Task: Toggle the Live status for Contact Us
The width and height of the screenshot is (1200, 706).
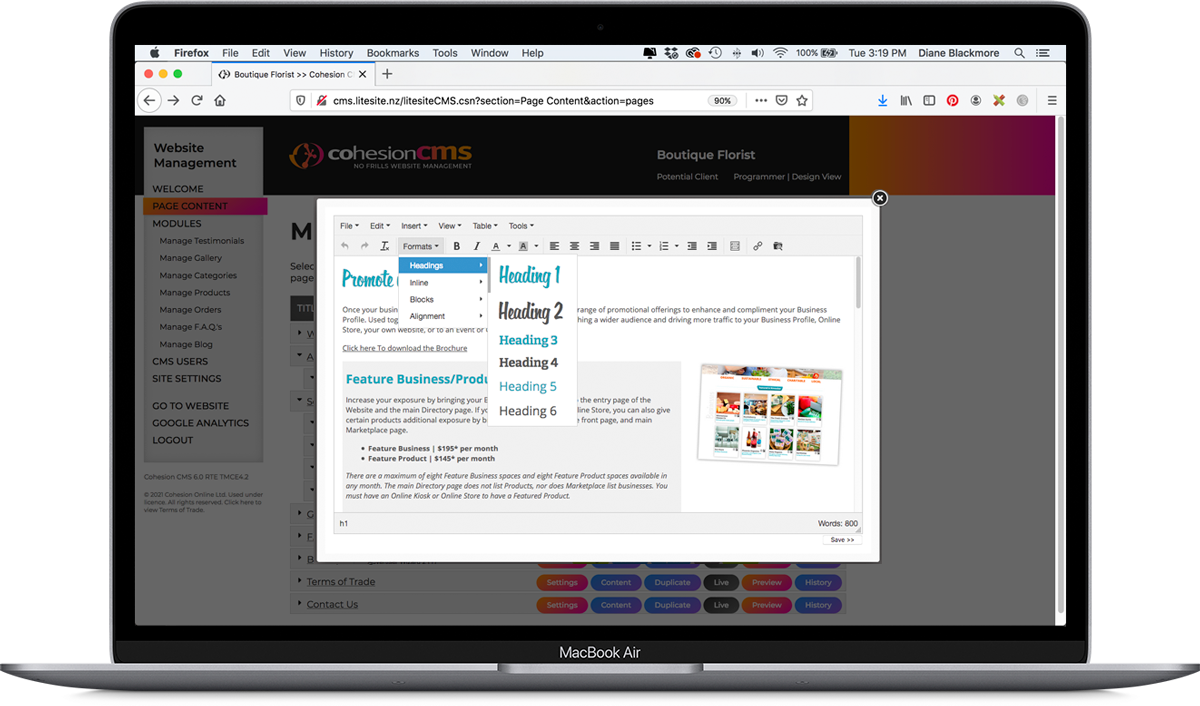Action: (721, 605)
